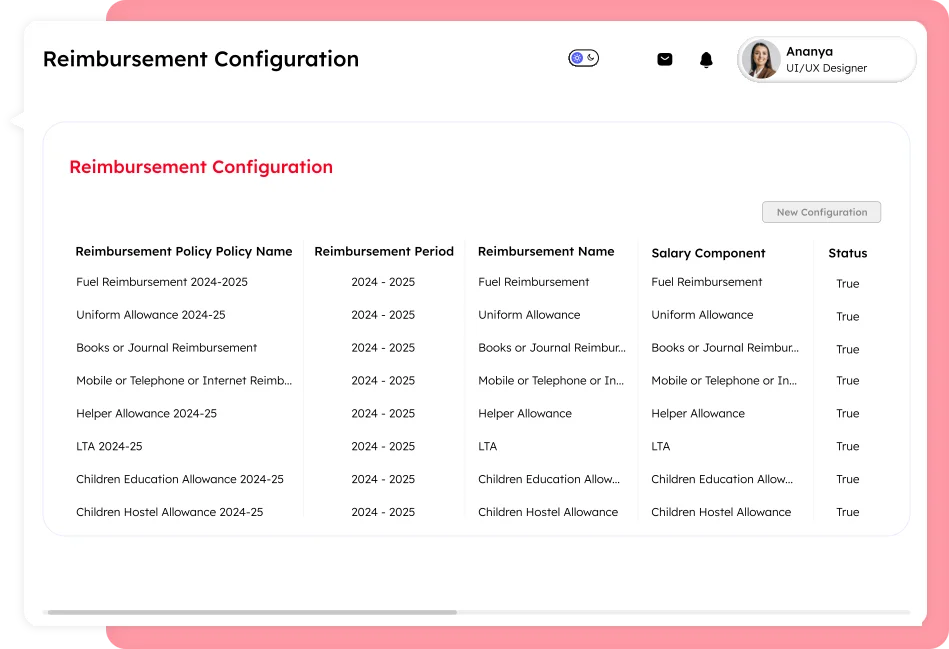949x649 pixels.
Task: Click the Reimbursement Name column header
Action: coord(546,252)
